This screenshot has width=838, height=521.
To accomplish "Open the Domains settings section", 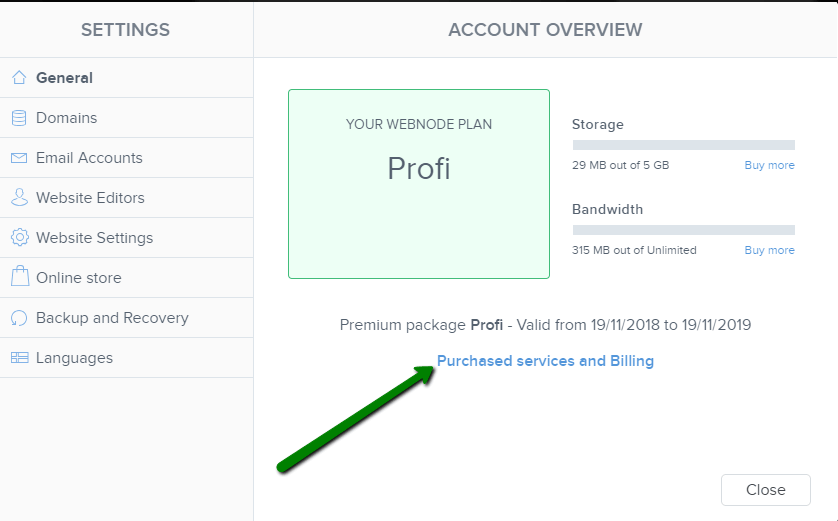I will [x=127, y=118].
